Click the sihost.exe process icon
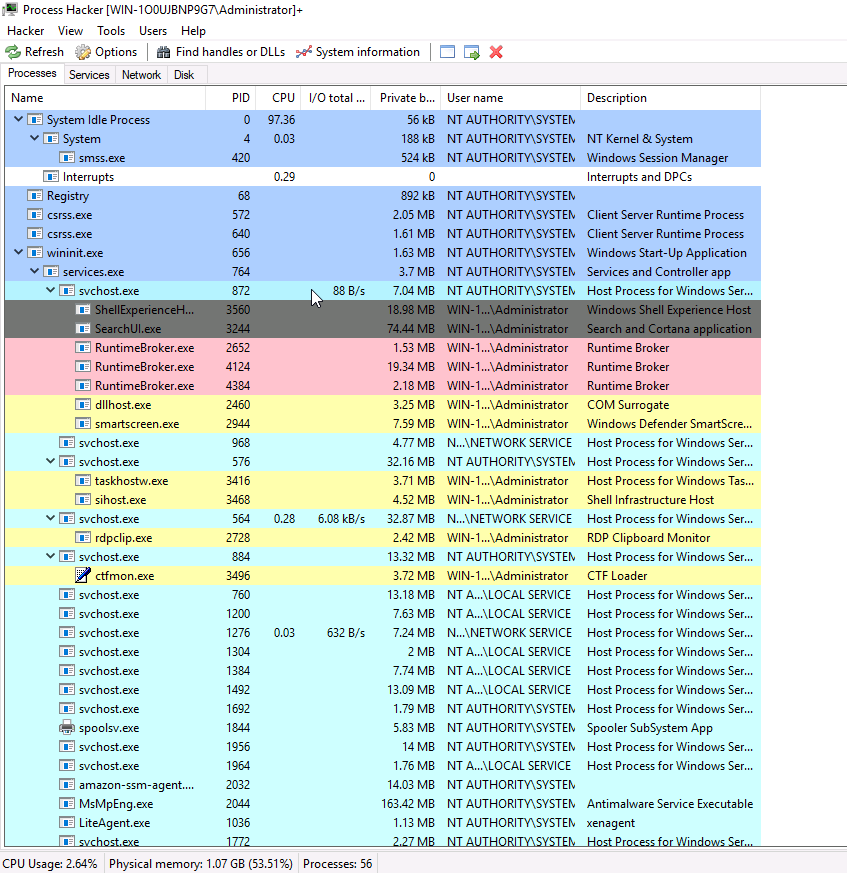 83,500
